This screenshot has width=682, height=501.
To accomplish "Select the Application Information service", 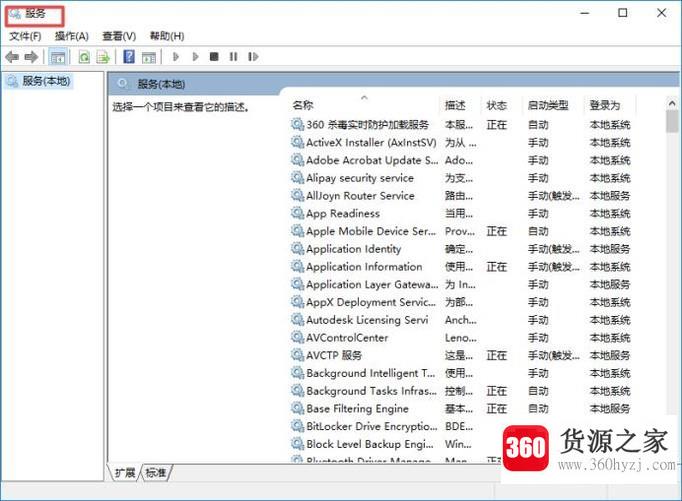I will click(x=460, y=267).
